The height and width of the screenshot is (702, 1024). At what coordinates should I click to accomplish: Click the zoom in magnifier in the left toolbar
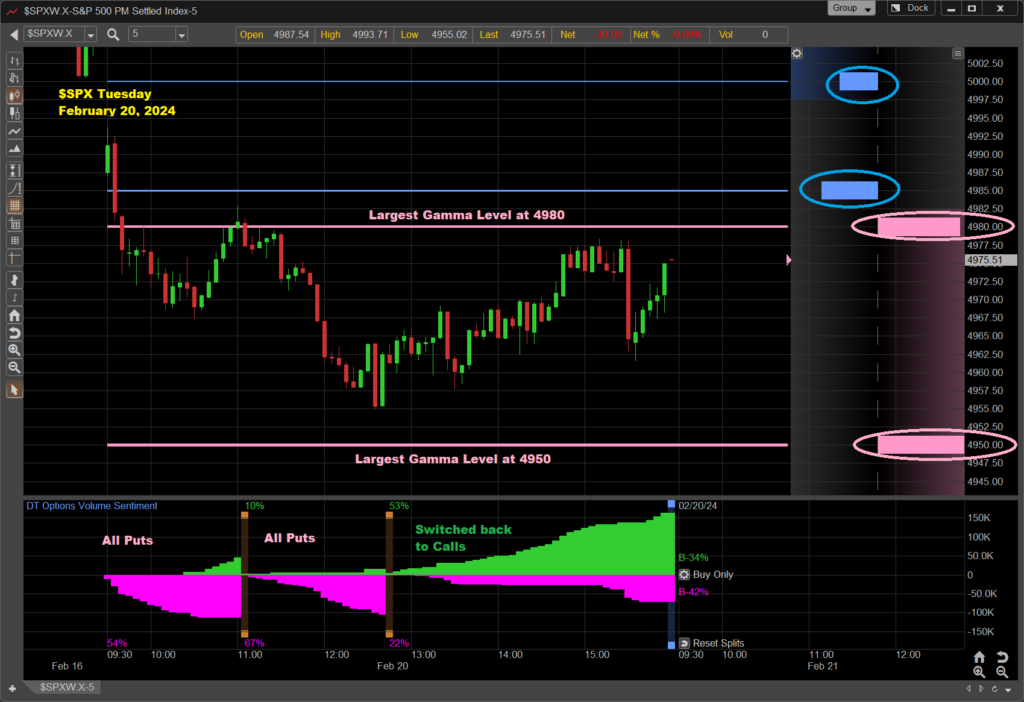(x=14, y=350)
